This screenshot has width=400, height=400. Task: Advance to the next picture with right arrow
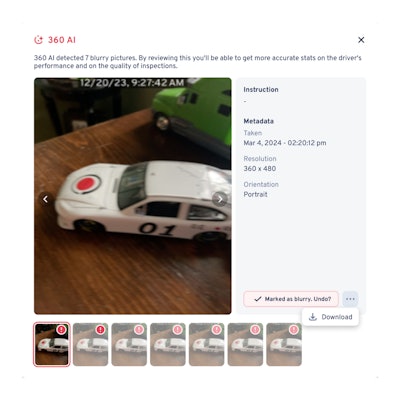220,199
